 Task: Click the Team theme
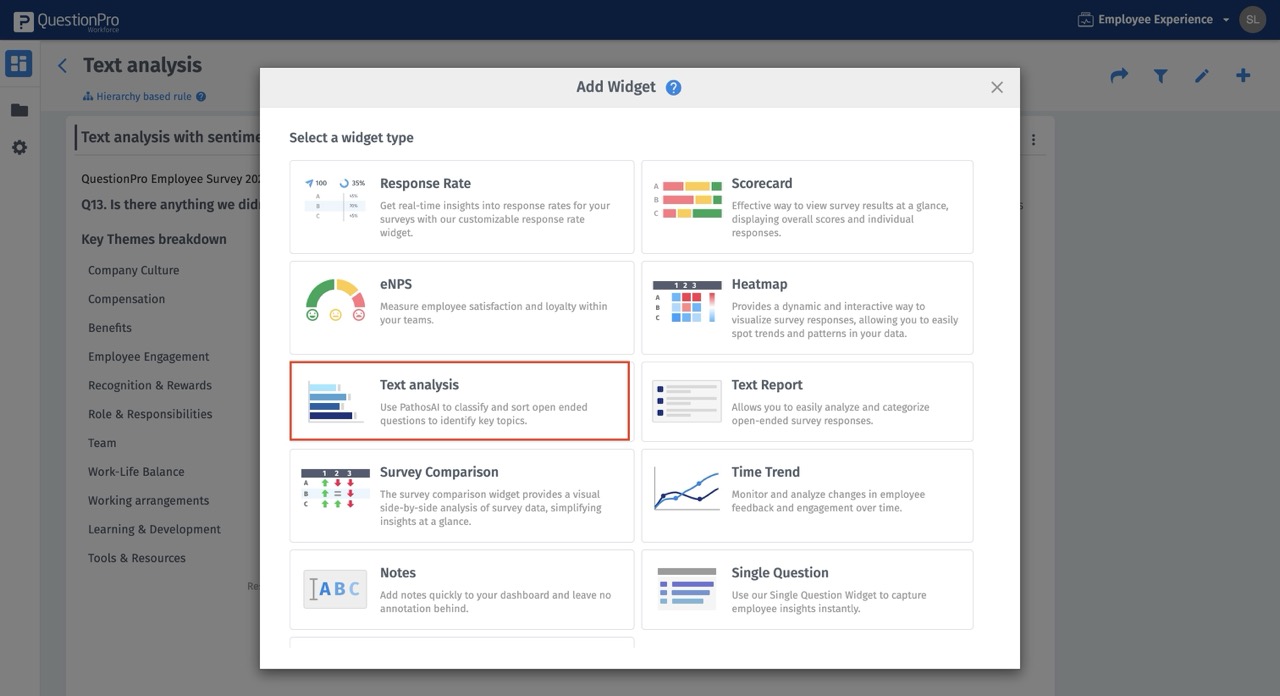102,443
